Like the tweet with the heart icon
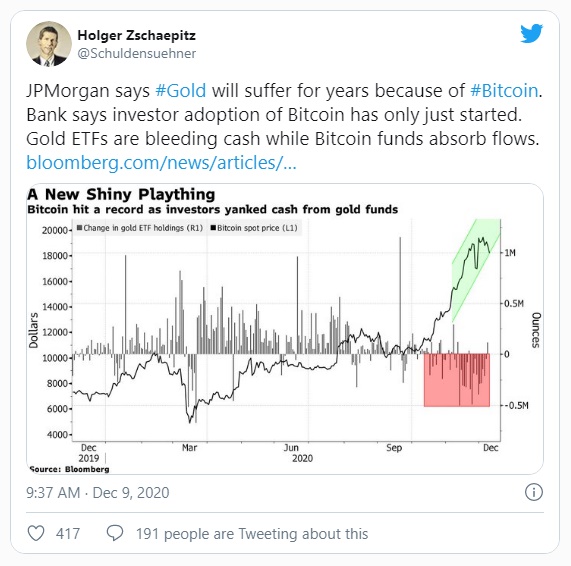Image resolution: width=571 pixels, height=566 pixels. pyautogui.click(x=36, y=533)
